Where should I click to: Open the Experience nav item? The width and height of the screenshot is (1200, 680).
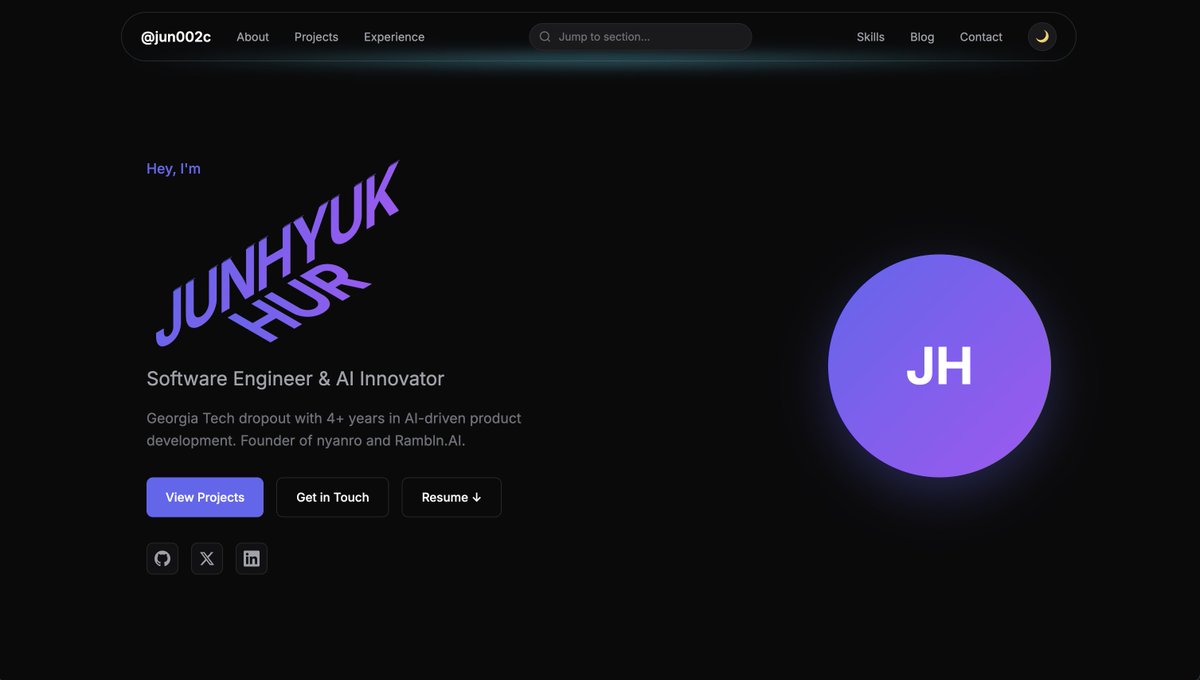(394, 37)
